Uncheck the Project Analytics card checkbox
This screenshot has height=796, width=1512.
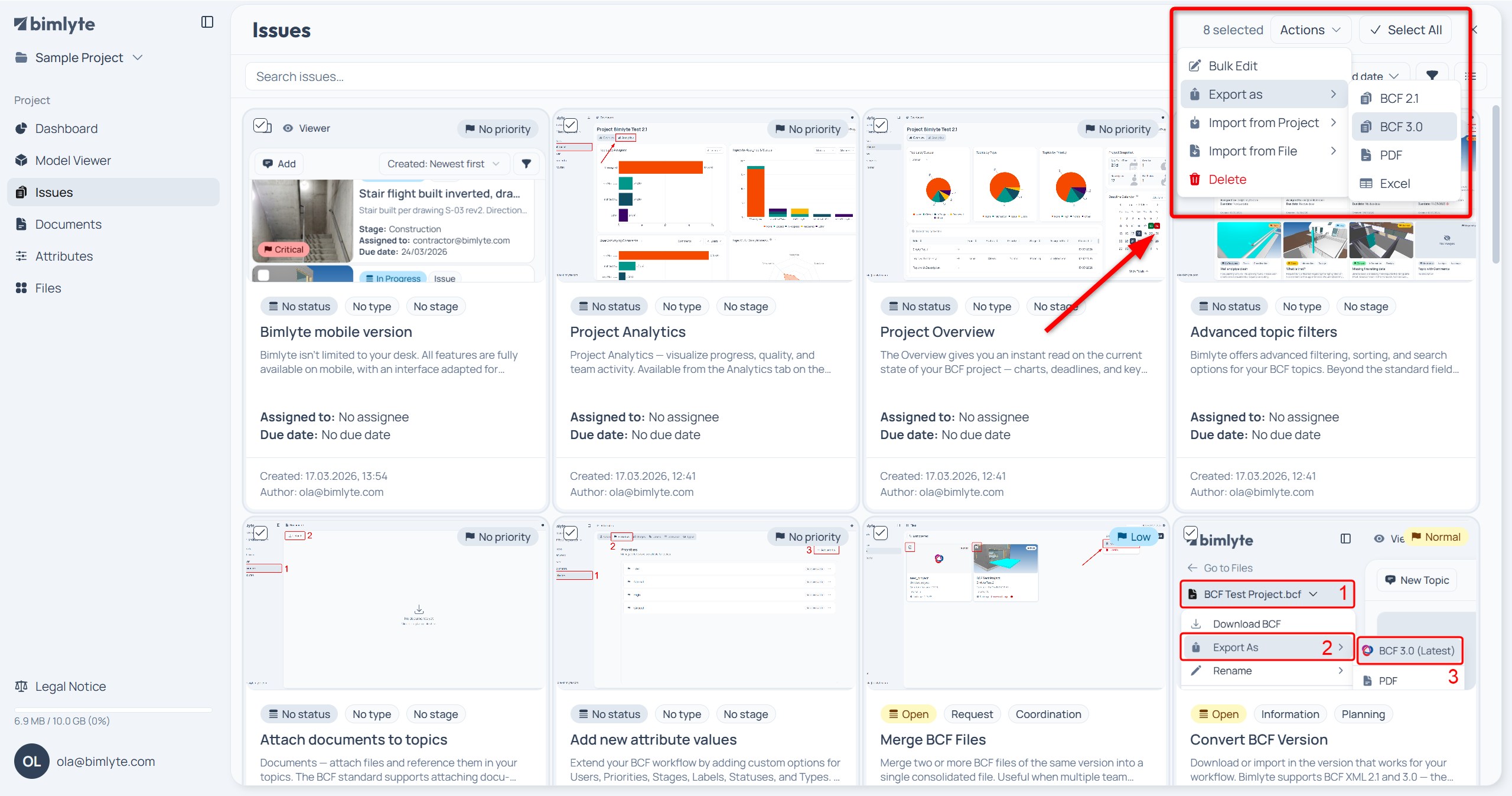pyautogui.click(x=571, y=126)
